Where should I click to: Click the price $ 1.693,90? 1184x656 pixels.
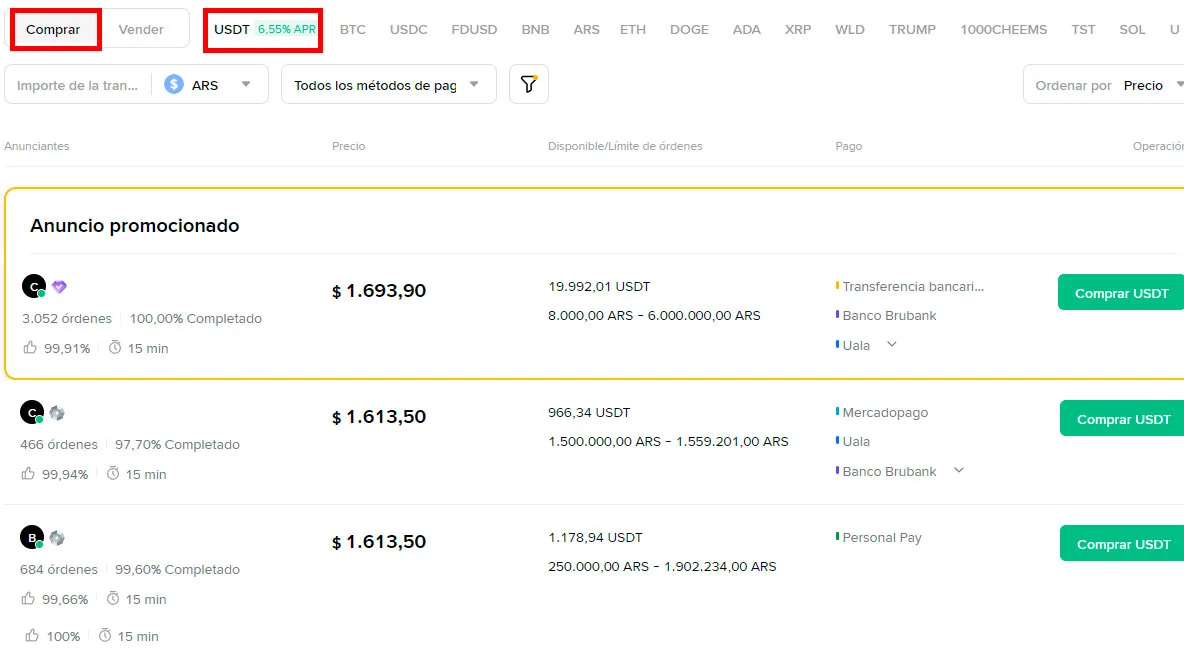coord(379,291)
